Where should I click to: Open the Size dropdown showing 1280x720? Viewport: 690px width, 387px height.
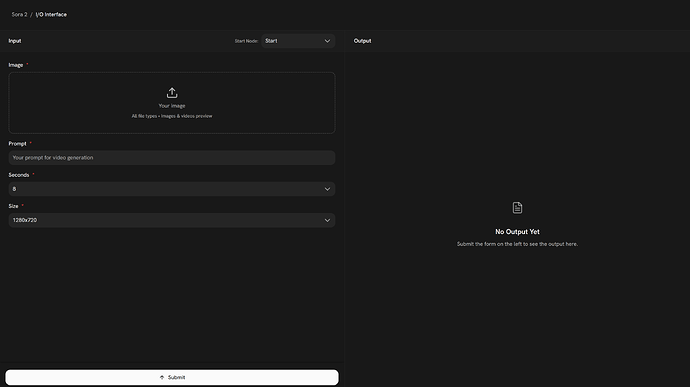point(172,220)
